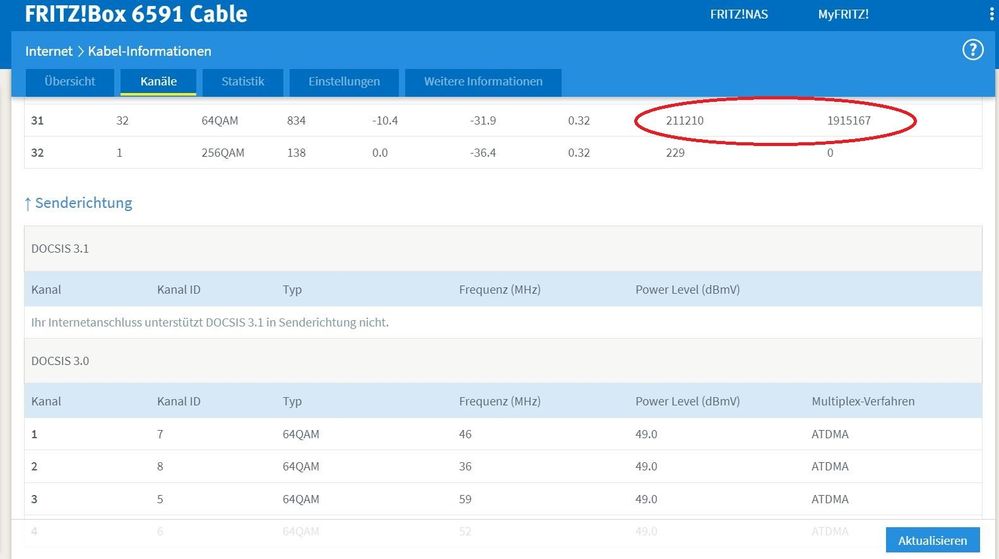Screen dimensions: 999x559
Task: Click the Multiplex-Verfahren column header
Action: (x=862, y=401)
